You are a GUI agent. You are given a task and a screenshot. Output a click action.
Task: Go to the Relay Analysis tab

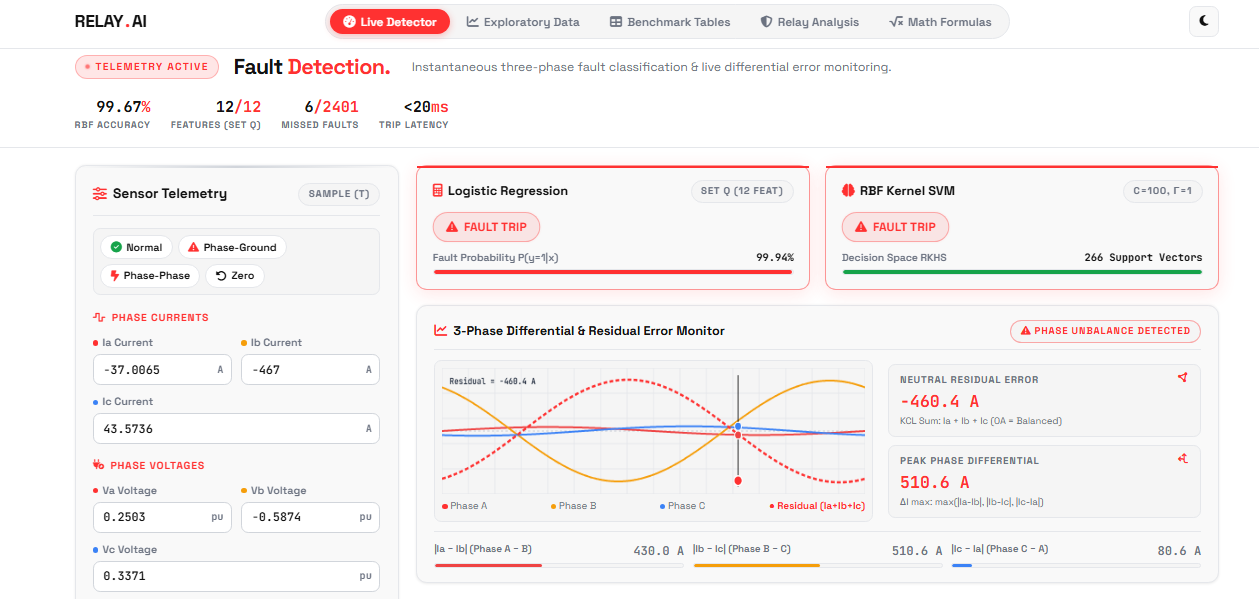[x=809, y=21]
